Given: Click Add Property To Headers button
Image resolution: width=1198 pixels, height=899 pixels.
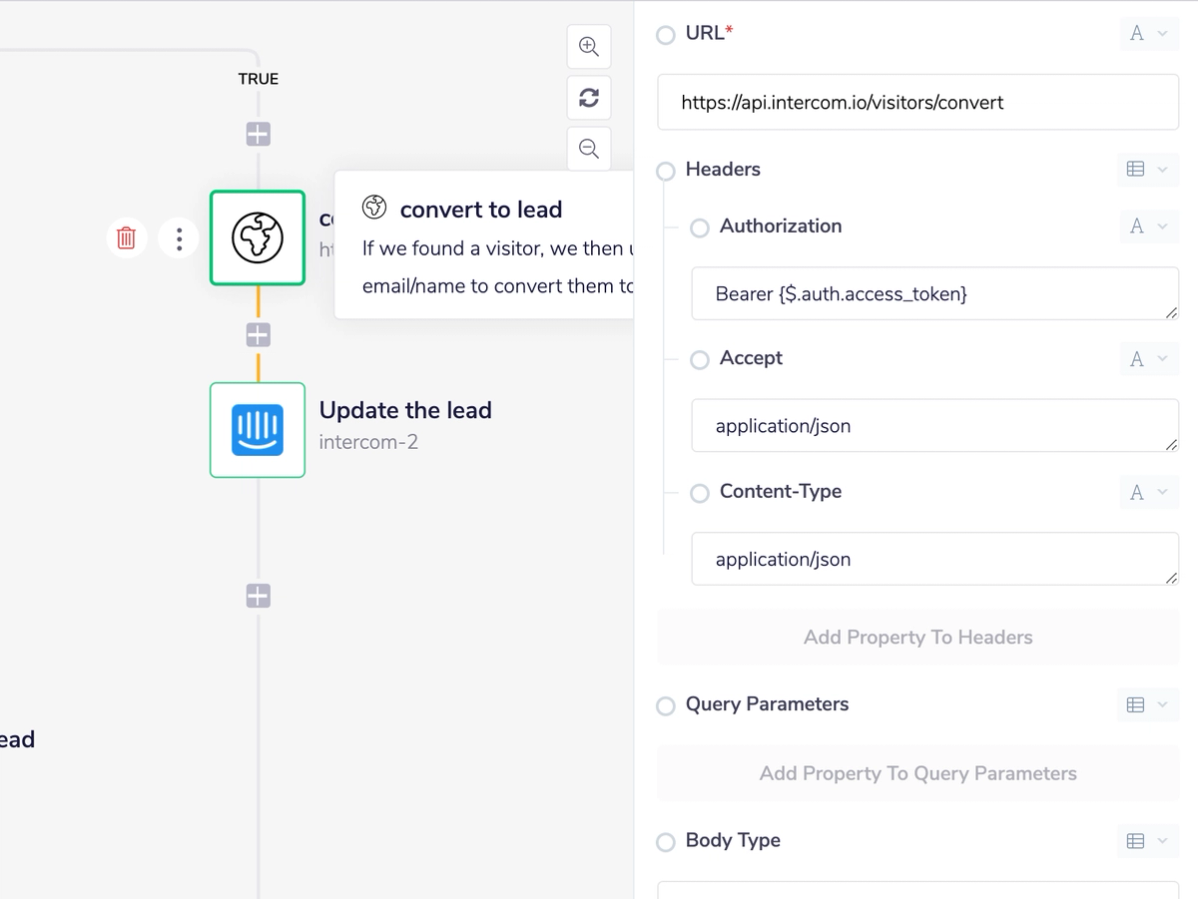Looking at the screenshot, I should (x=918, y=638).
